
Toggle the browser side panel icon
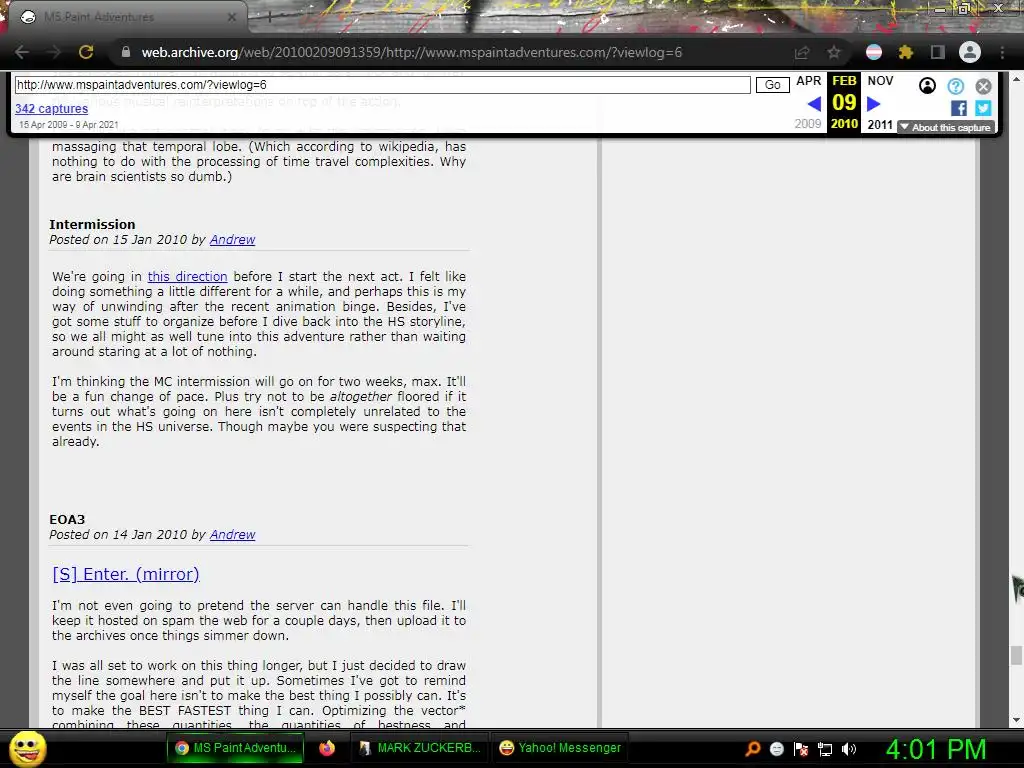point(937,52)
